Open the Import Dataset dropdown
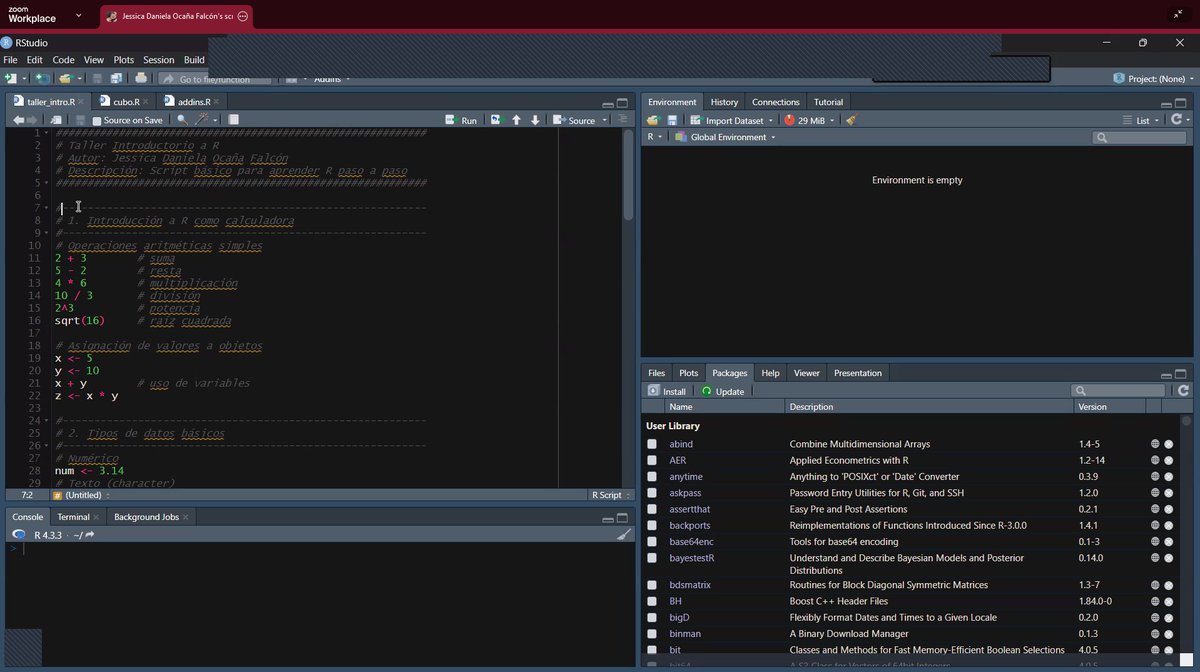The width and height of the screenshot is (1200, 672). [732, 120]
